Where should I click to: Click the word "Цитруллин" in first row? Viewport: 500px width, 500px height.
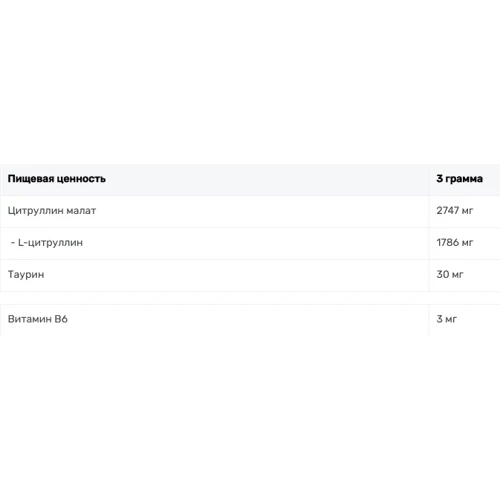click(x=35, y=211)
